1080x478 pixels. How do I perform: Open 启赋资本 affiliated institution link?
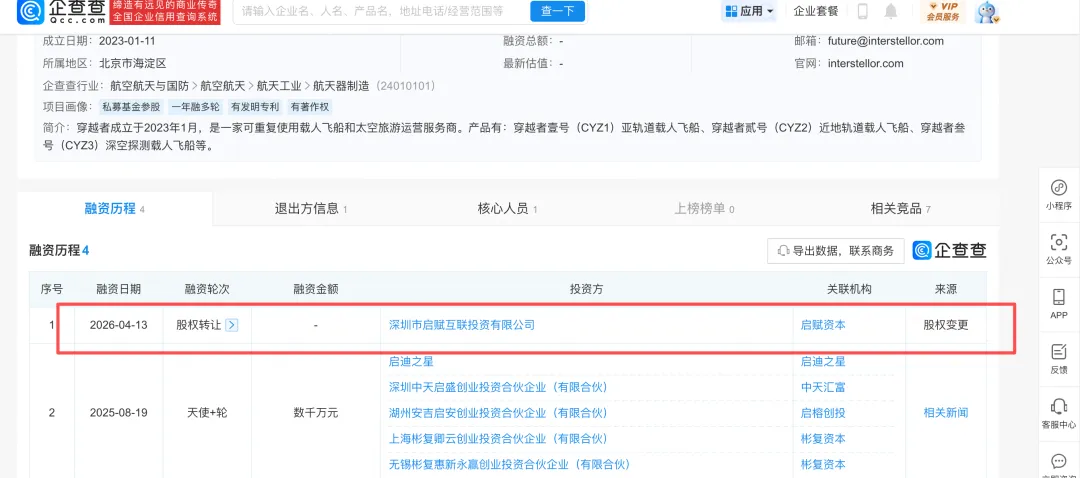(x=823, y=325)
